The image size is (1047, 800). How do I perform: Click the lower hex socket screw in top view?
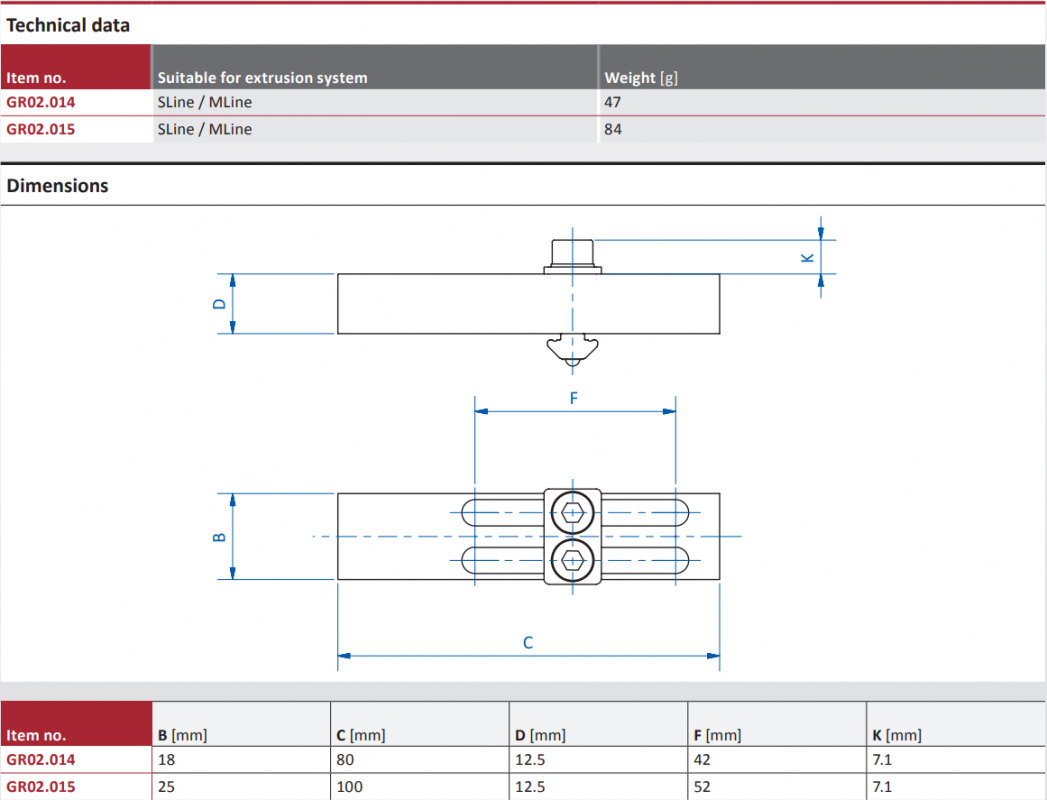click(572, 561)
